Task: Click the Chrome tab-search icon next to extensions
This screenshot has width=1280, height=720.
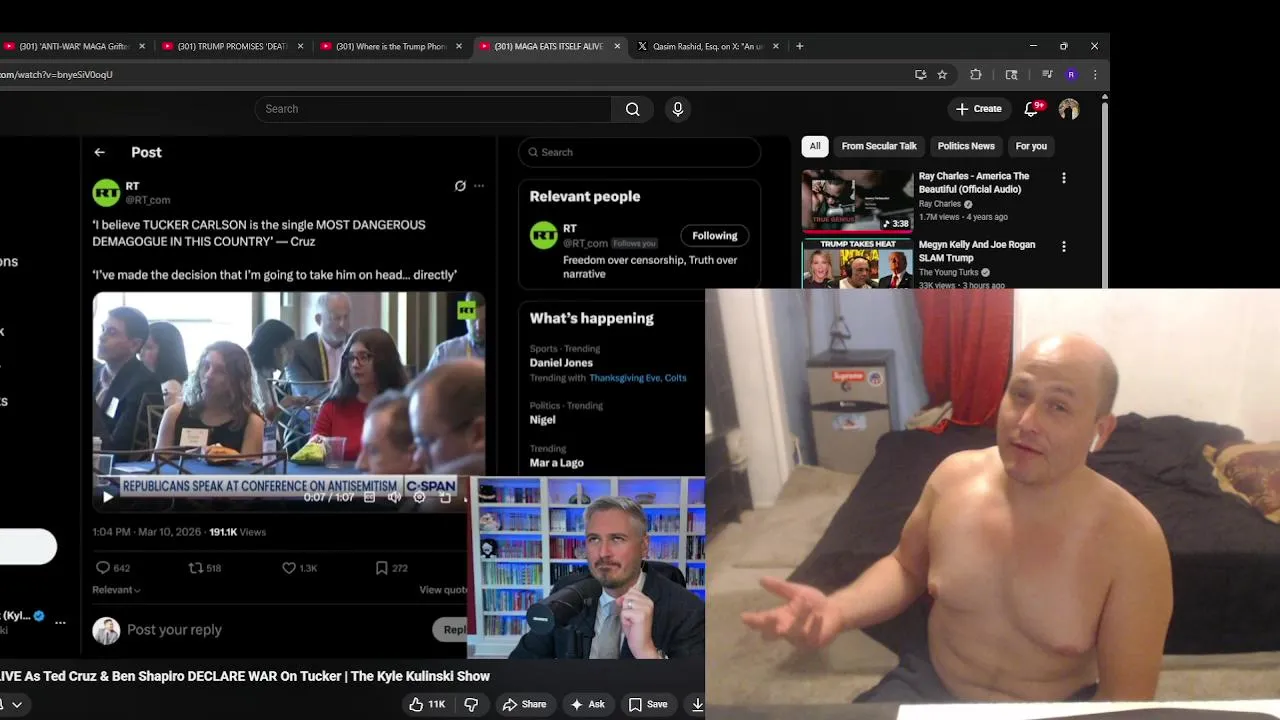Action: pyautogui.click(x=1011, y=74)
